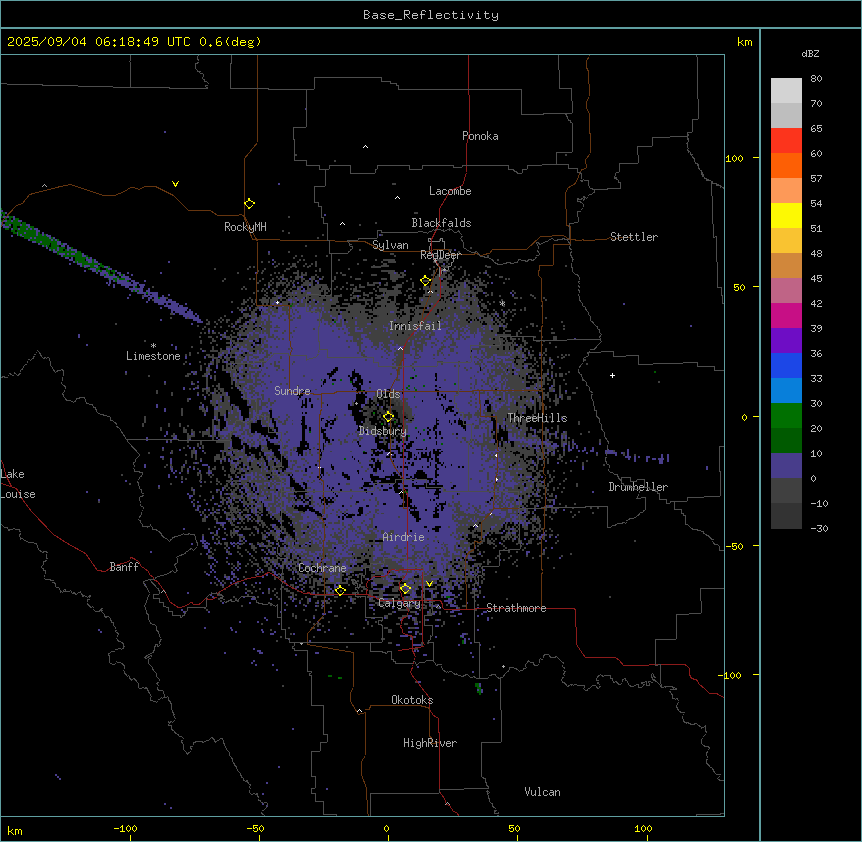Click the Sylvan map label

390,245
